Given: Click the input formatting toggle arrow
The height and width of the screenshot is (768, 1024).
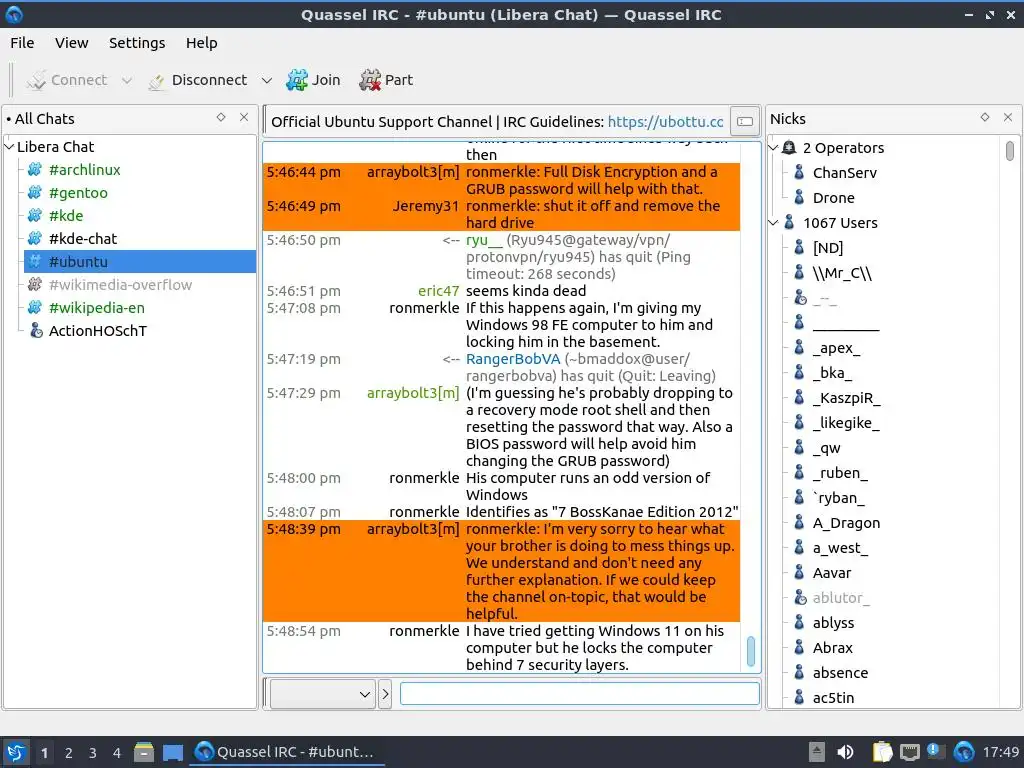Looking at the screenshot, I should coord(385,694).
